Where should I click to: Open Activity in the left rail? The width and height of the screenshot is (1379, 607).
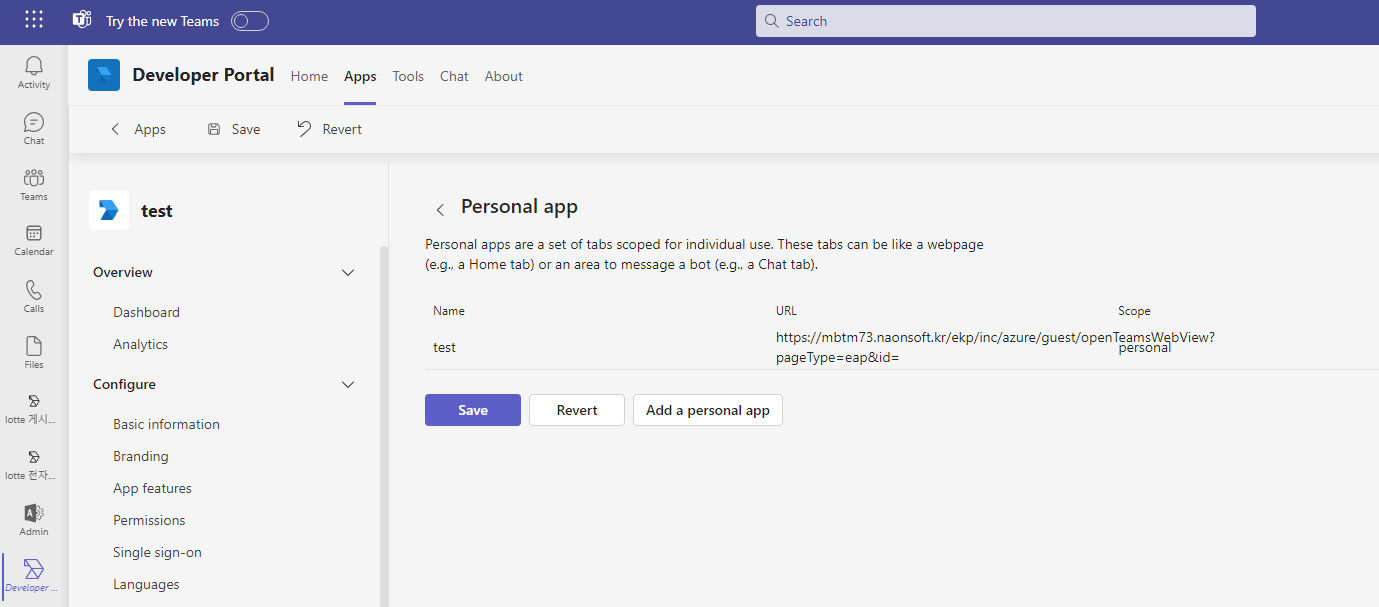[x=34, y=73]
